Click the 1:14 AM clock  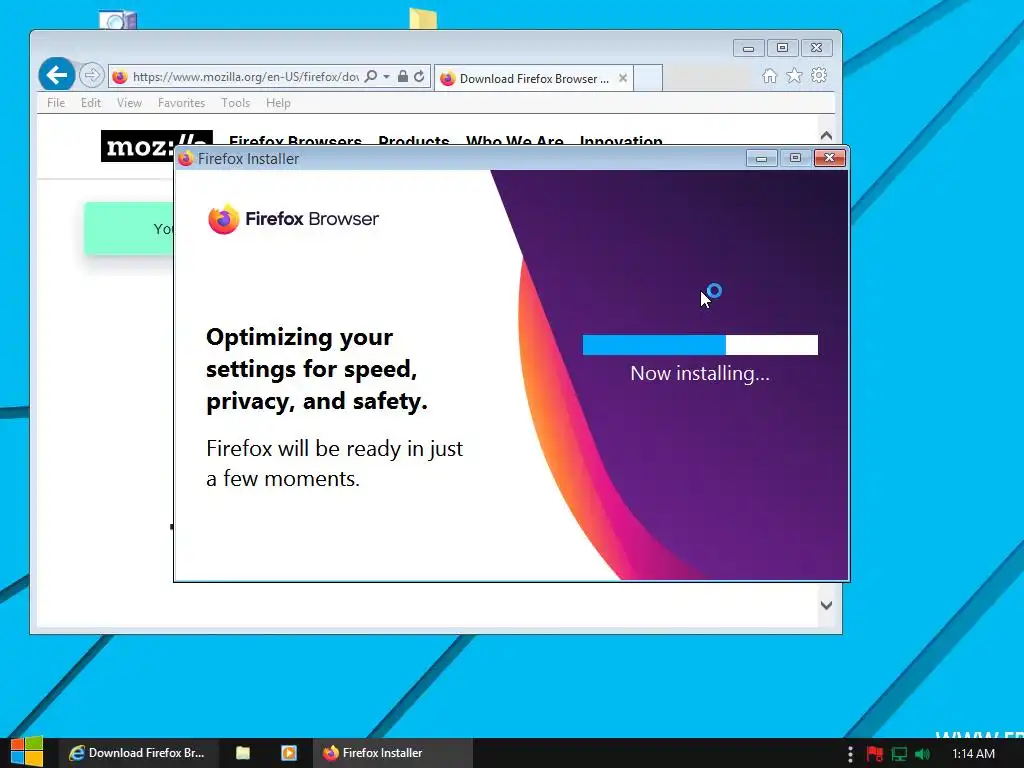(x=973, y=754)
